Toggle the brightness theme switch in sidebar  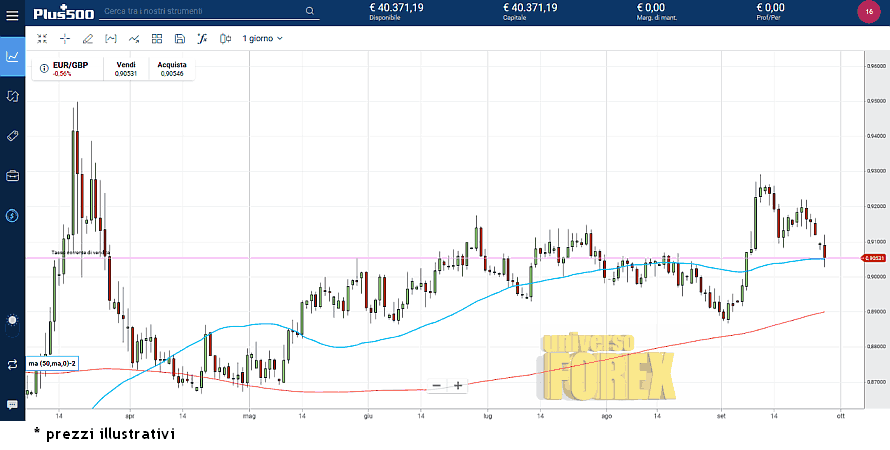click(12, 320)
